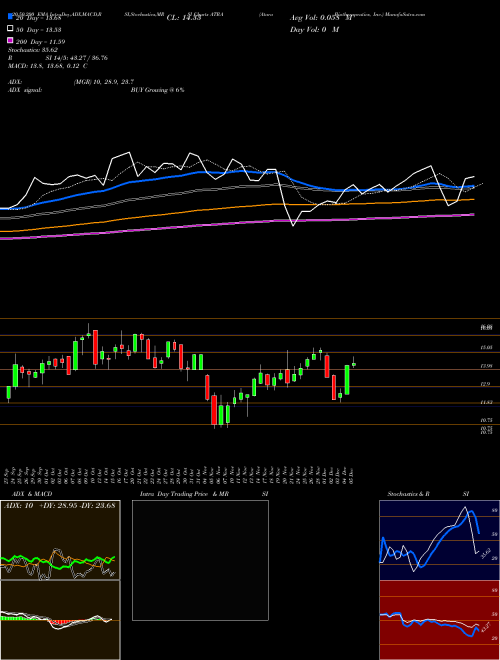Click the 15.05 price axis label

pos(487,348)
